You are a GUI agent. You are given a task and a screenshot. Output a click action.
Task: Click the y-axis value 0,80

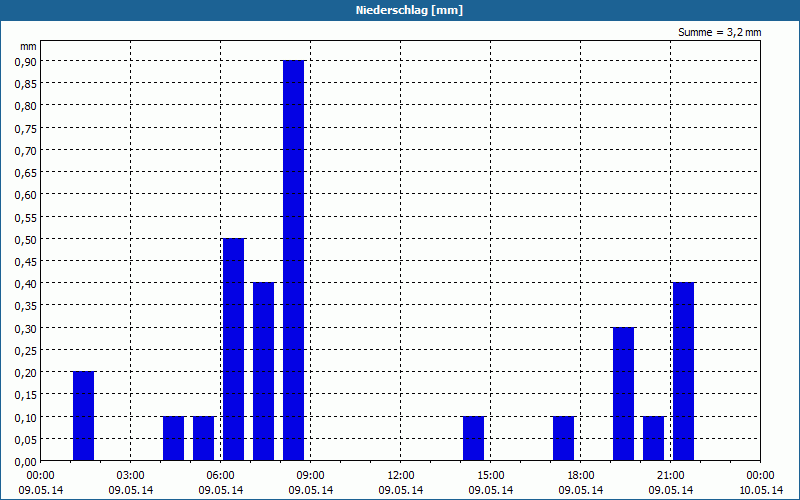click(26, 106)
